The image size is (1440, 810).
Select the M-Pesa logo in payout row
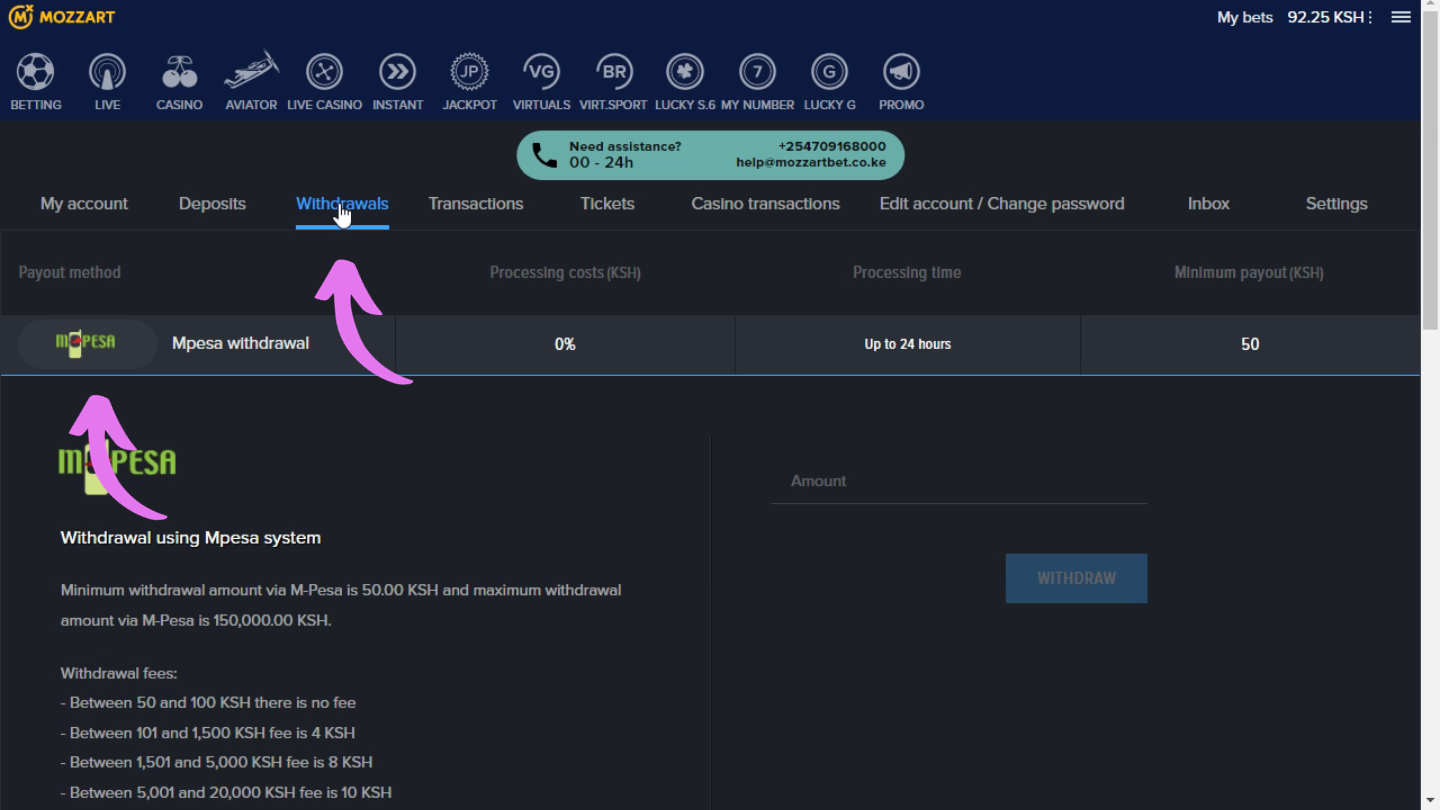(x=87, y=343)
